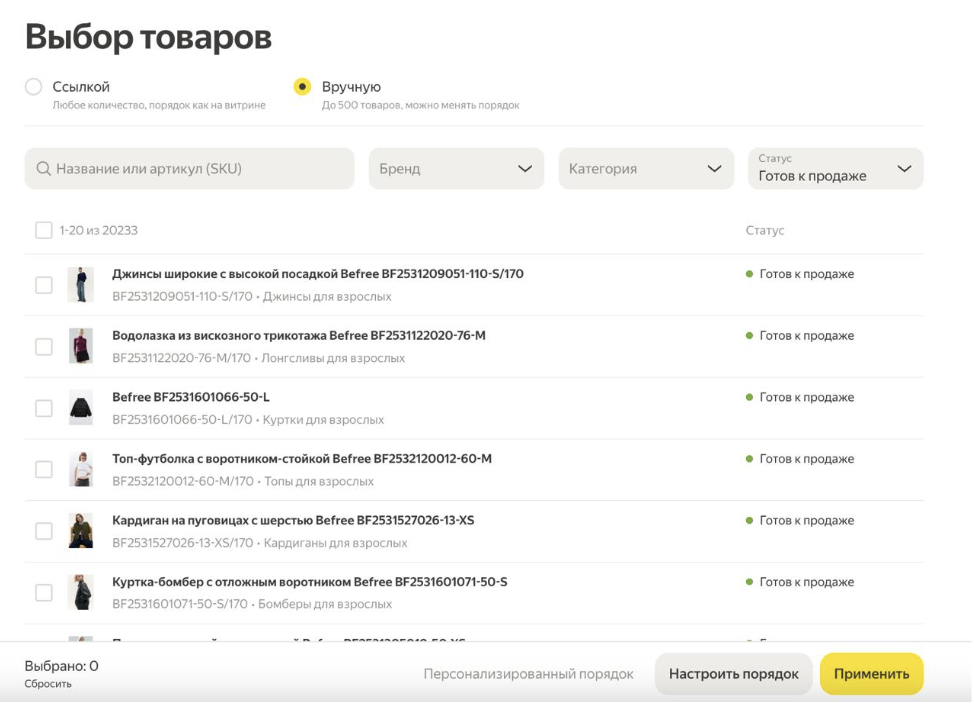974x710 pixels.
Task: Click the bomber jacket product thumbnail
Action: (81, 592)
